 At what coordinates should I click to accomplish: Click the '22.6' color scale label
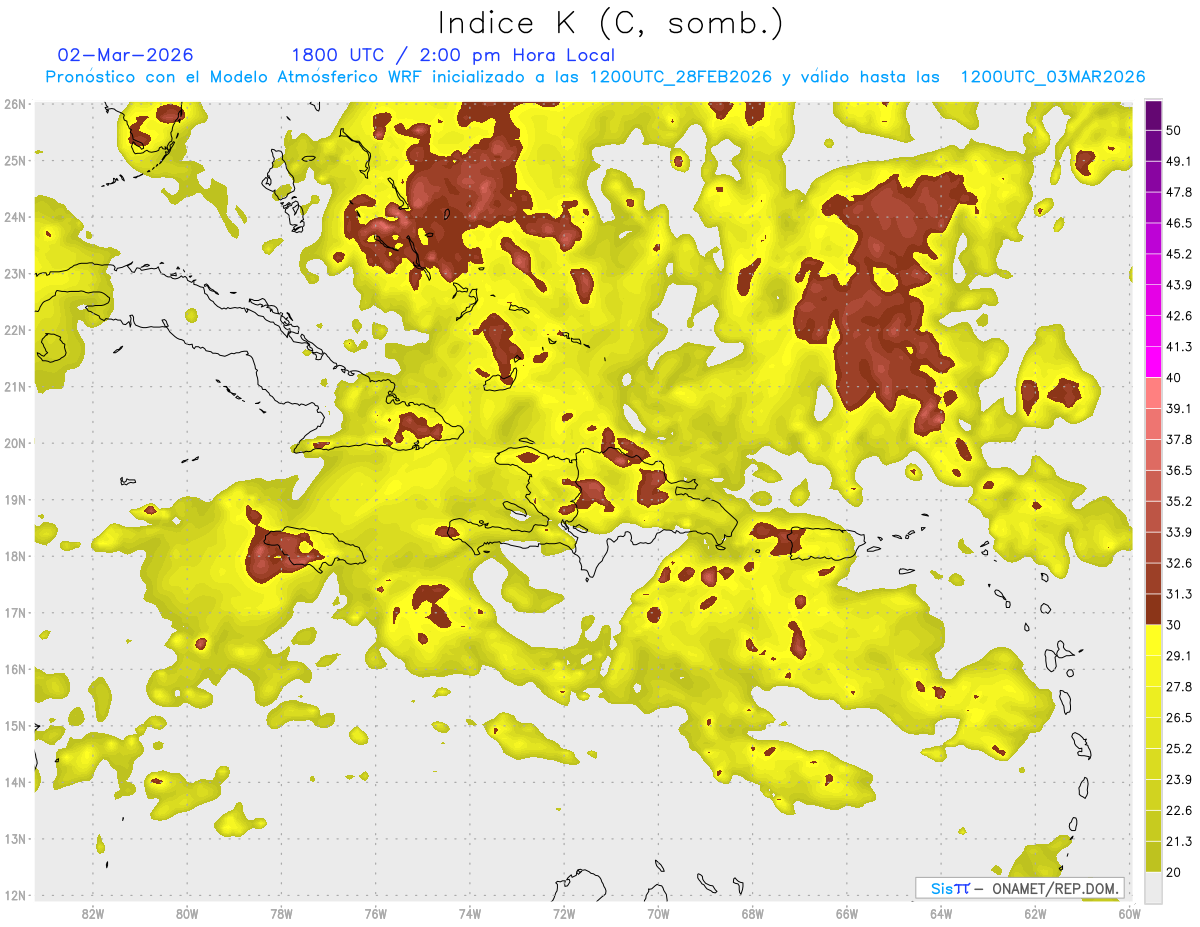1179,811
